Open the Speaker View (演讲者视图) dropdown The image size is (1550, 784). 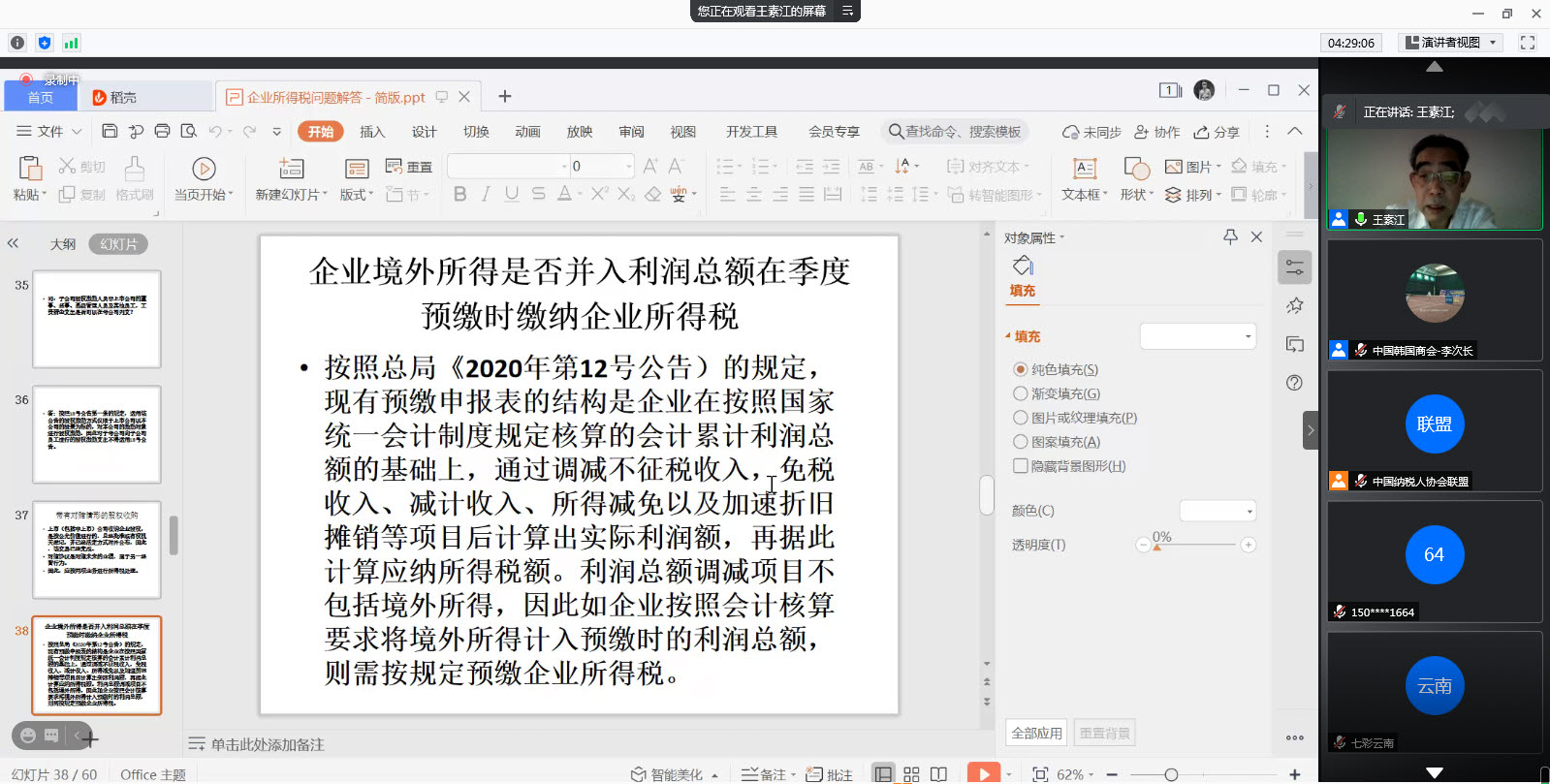[1451, 43]
